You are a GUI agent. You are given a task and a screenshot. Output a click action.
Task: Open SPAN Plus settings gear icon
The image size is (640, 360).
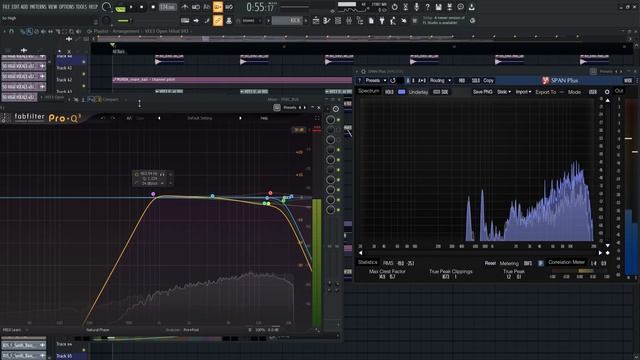coord(607,92)
